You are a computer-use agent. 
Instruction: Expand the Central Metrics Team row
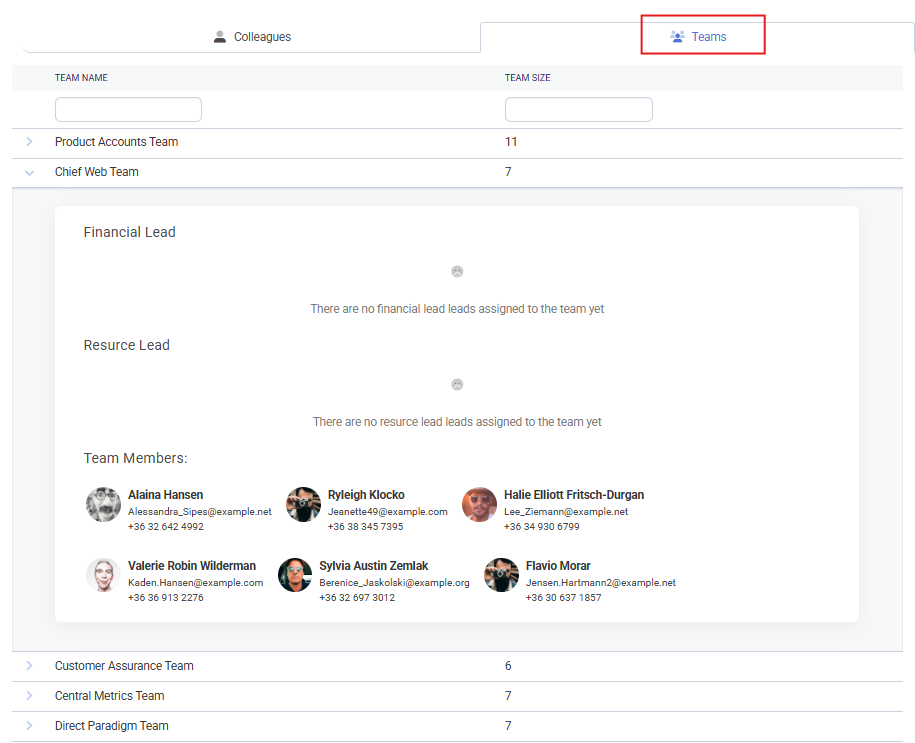[x=29, y=696]
